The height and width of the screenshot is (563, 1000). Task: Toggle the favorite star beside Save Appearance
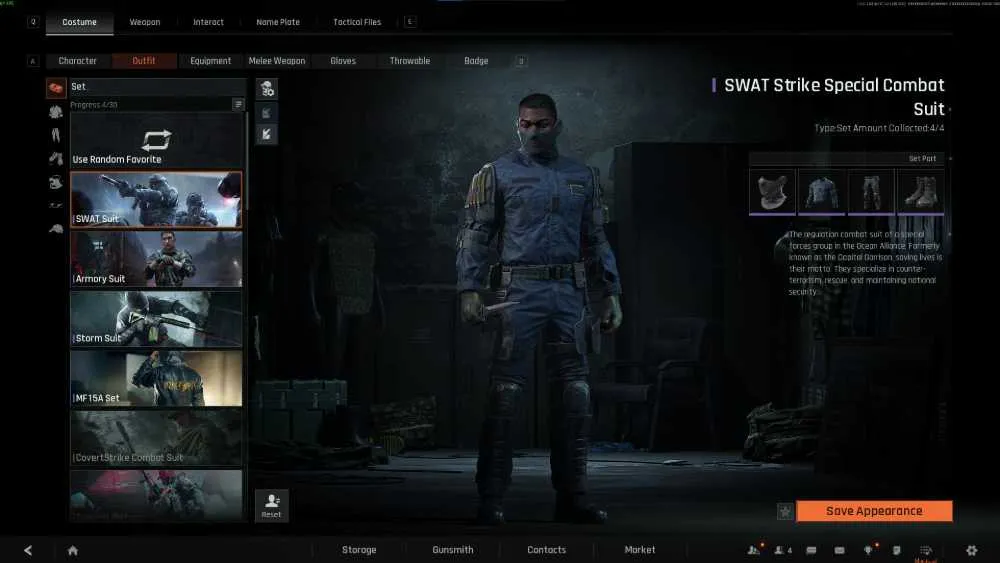pos(785,511)
